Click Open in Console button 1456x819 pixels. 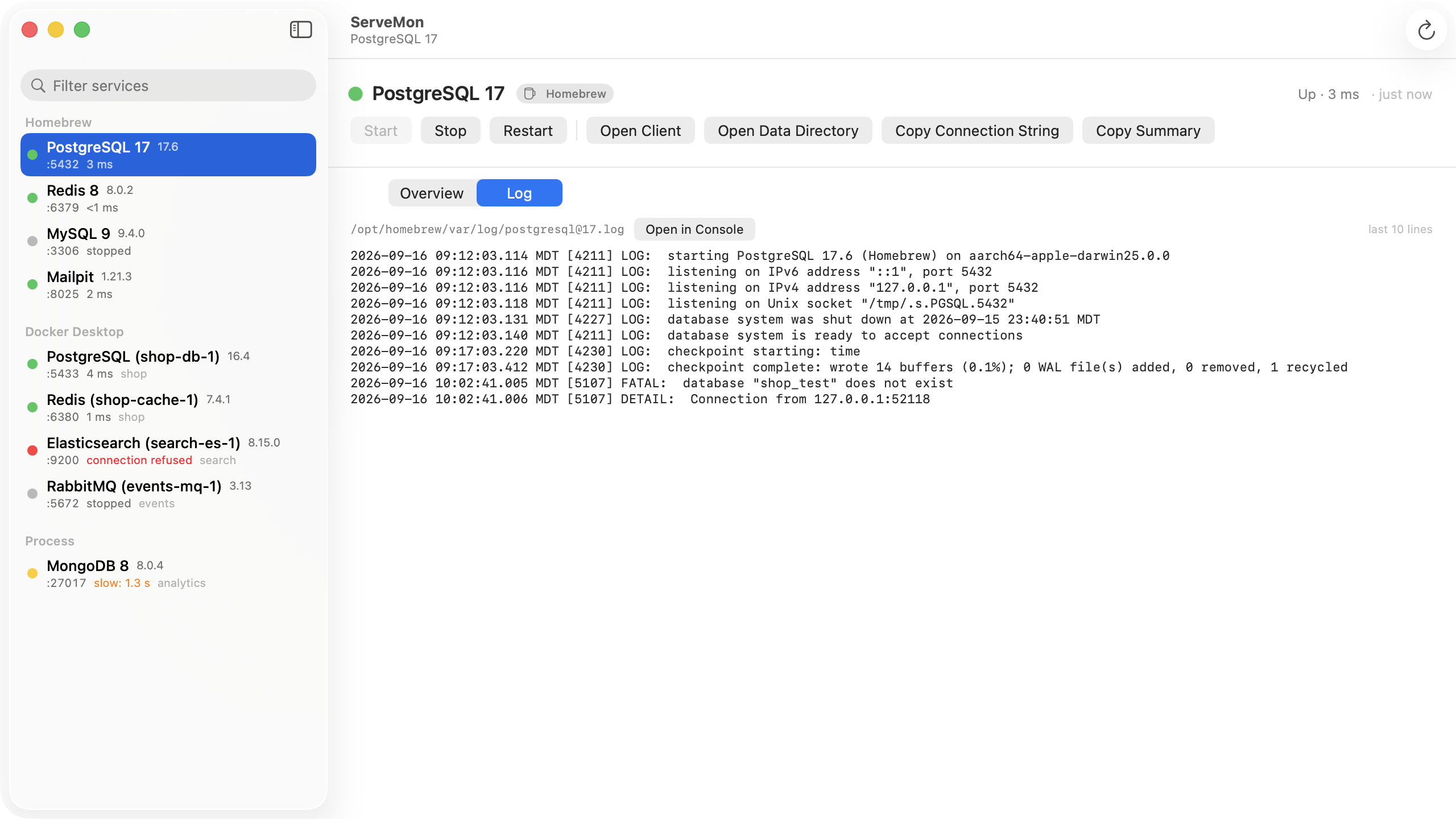point(694,229)
